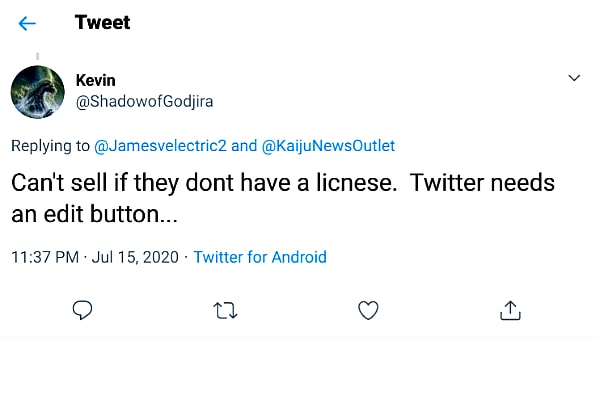Click the thread line above the avatar
Viewport: 600px width, 400px height.
click(38, 56)
